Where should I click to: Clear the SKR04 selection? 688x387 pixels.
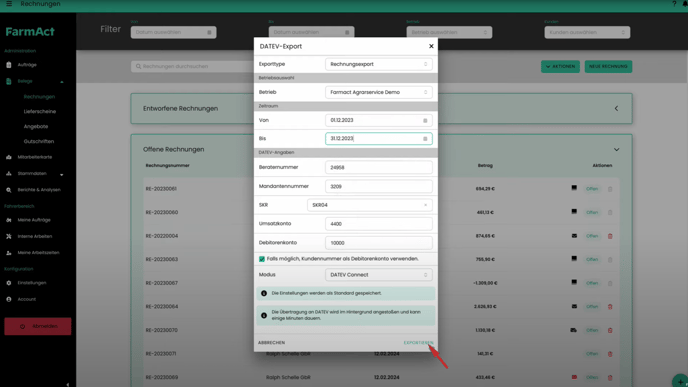click(425, 205)
